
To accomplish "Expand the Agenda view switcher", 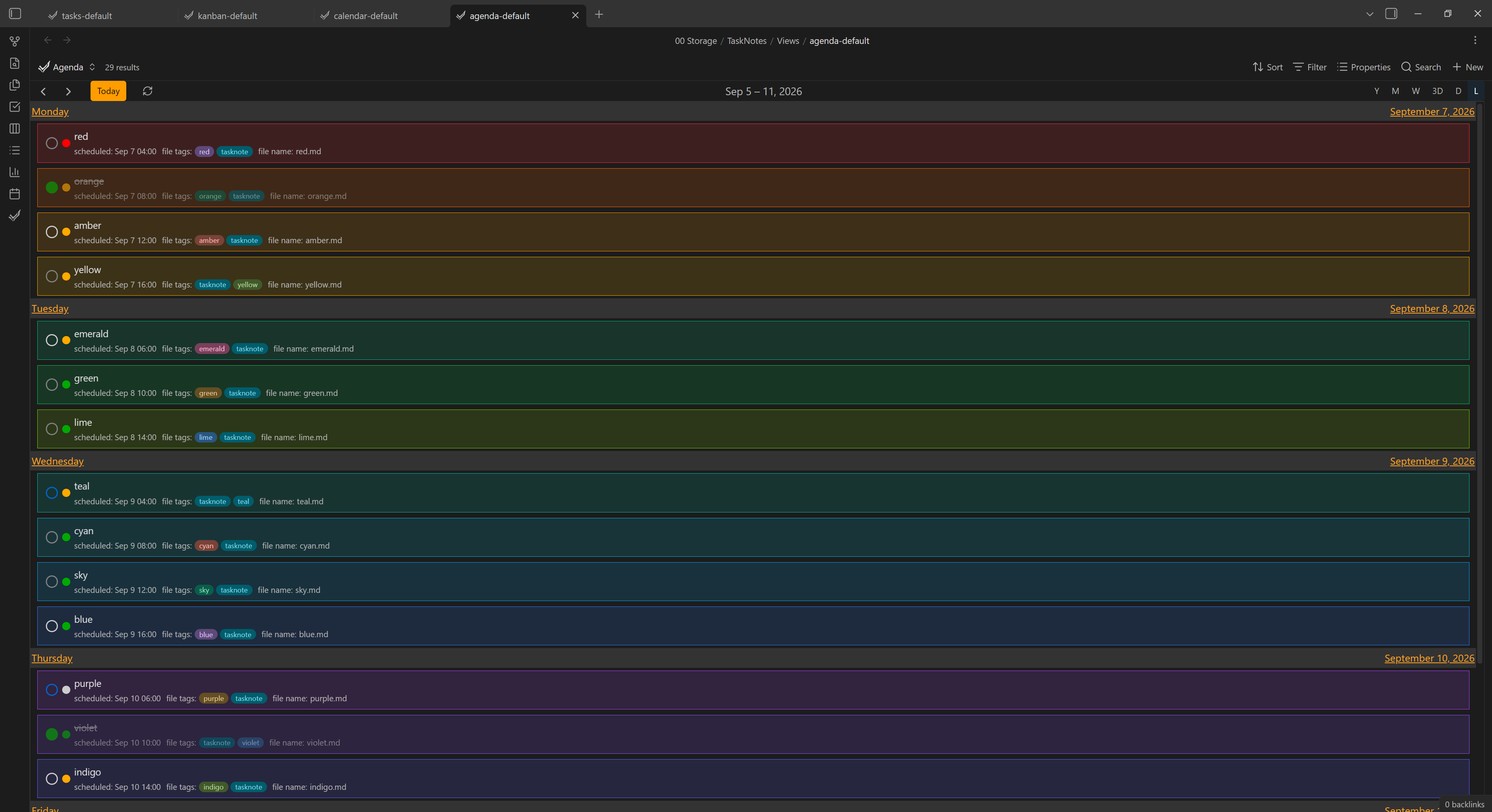I will point(66,67).
